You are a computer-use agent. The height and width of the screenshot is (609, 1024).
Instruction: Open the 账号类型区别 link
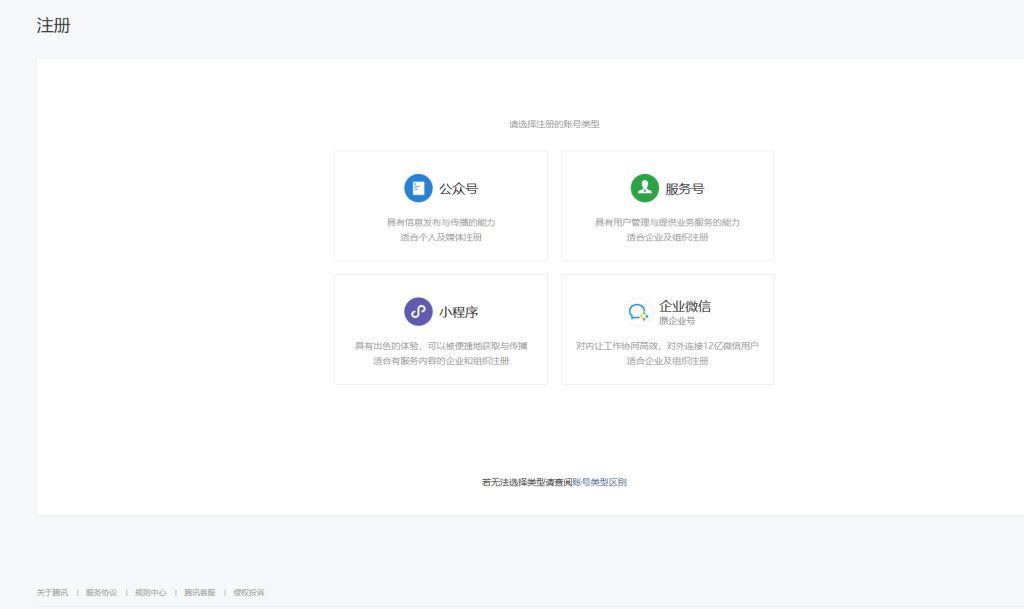click(x=600, y=482)
